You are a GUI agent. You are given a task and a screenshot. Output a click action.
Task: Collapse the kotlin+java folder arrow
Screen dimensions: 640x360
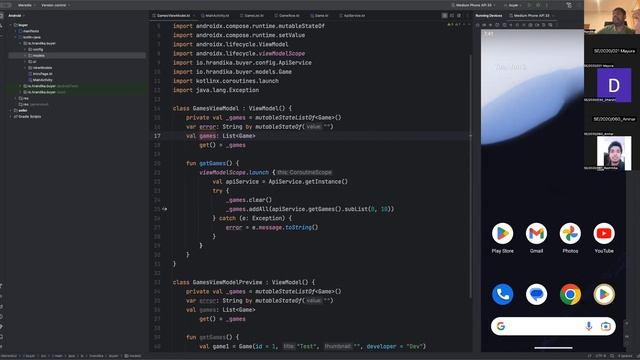pos(16,37)
